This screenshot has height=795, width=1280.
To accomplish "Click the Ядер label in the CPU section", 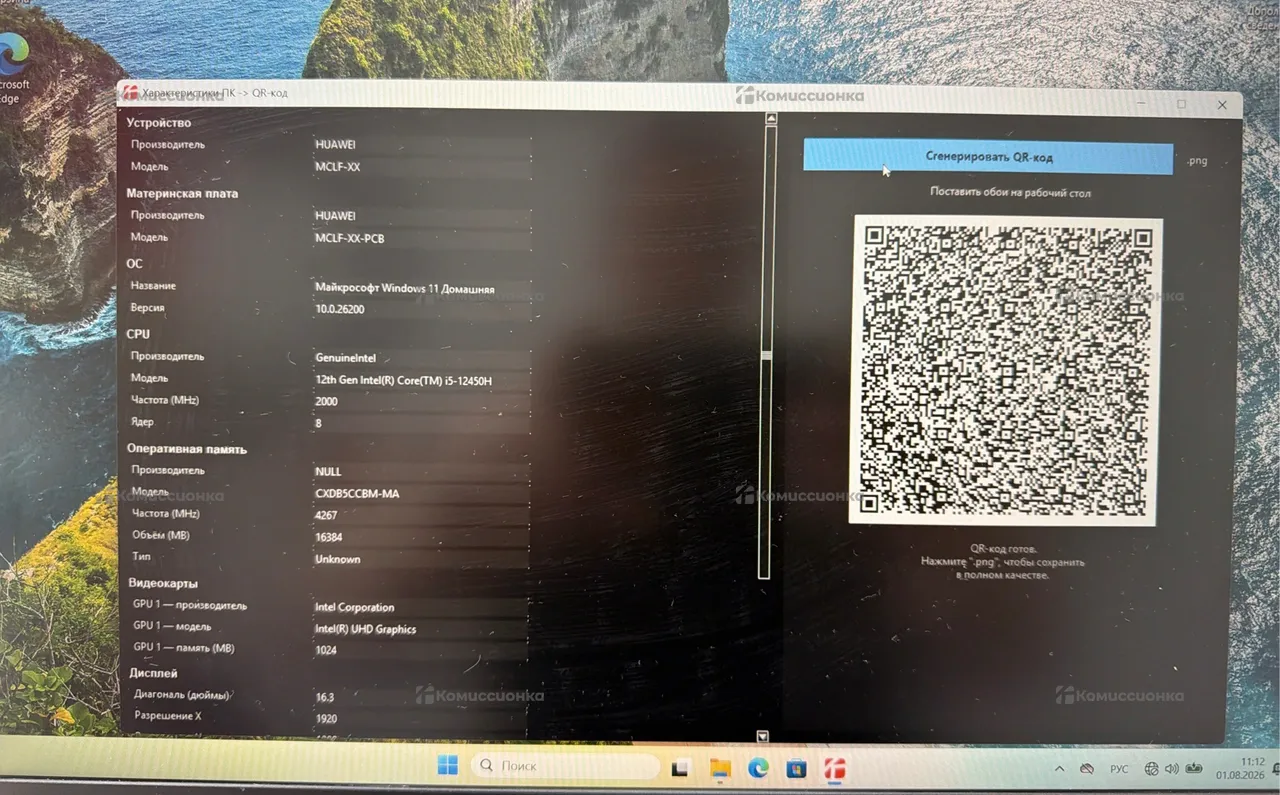I will (142, 422).
